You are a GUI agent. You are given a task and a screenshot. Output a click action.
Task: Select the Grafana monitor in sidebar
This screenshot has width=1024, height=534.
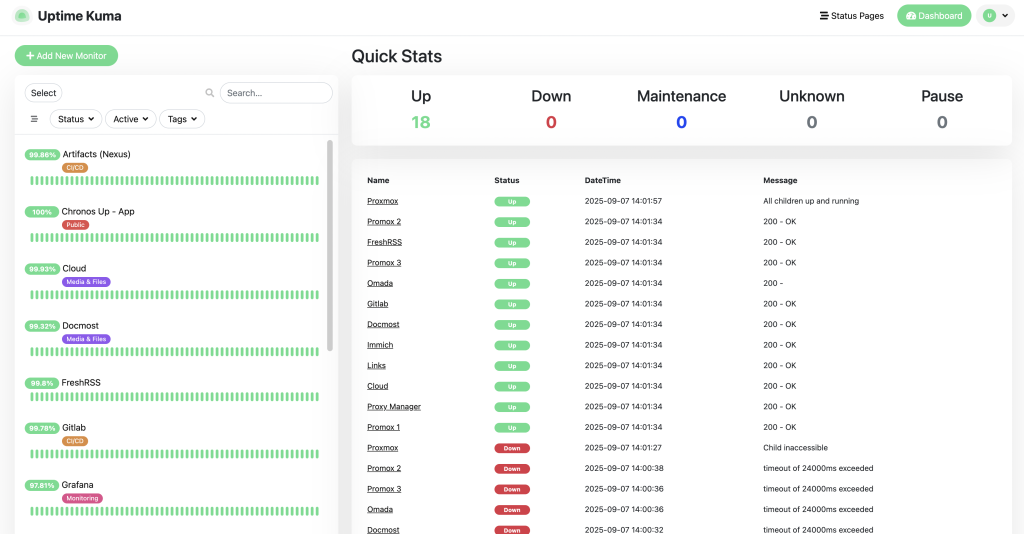pyautogui.click(x=77, y=485)
